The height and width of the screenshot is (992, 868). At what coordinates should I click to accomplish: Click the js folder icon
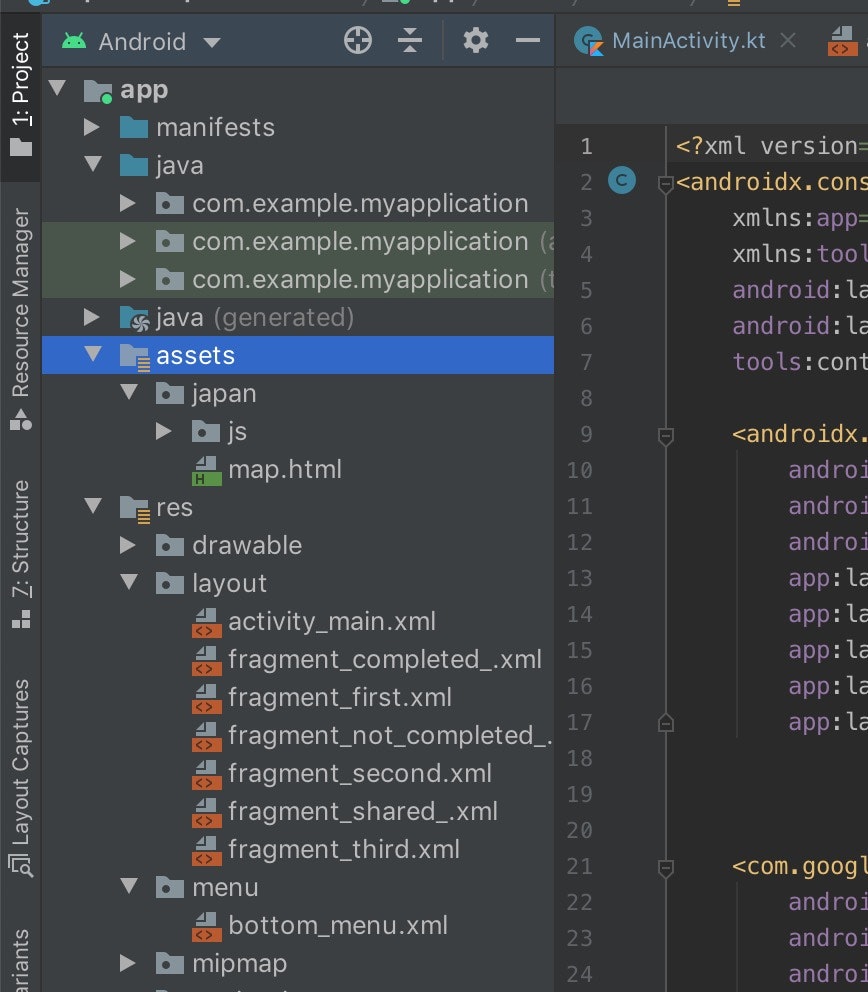coord(206,431)
